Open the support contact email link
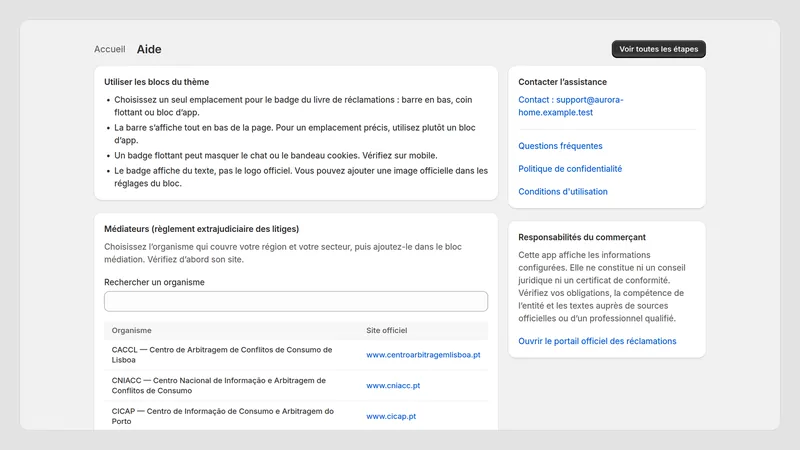Image resolution: width=800 pixels, height=450 pixels. [571, 106]
